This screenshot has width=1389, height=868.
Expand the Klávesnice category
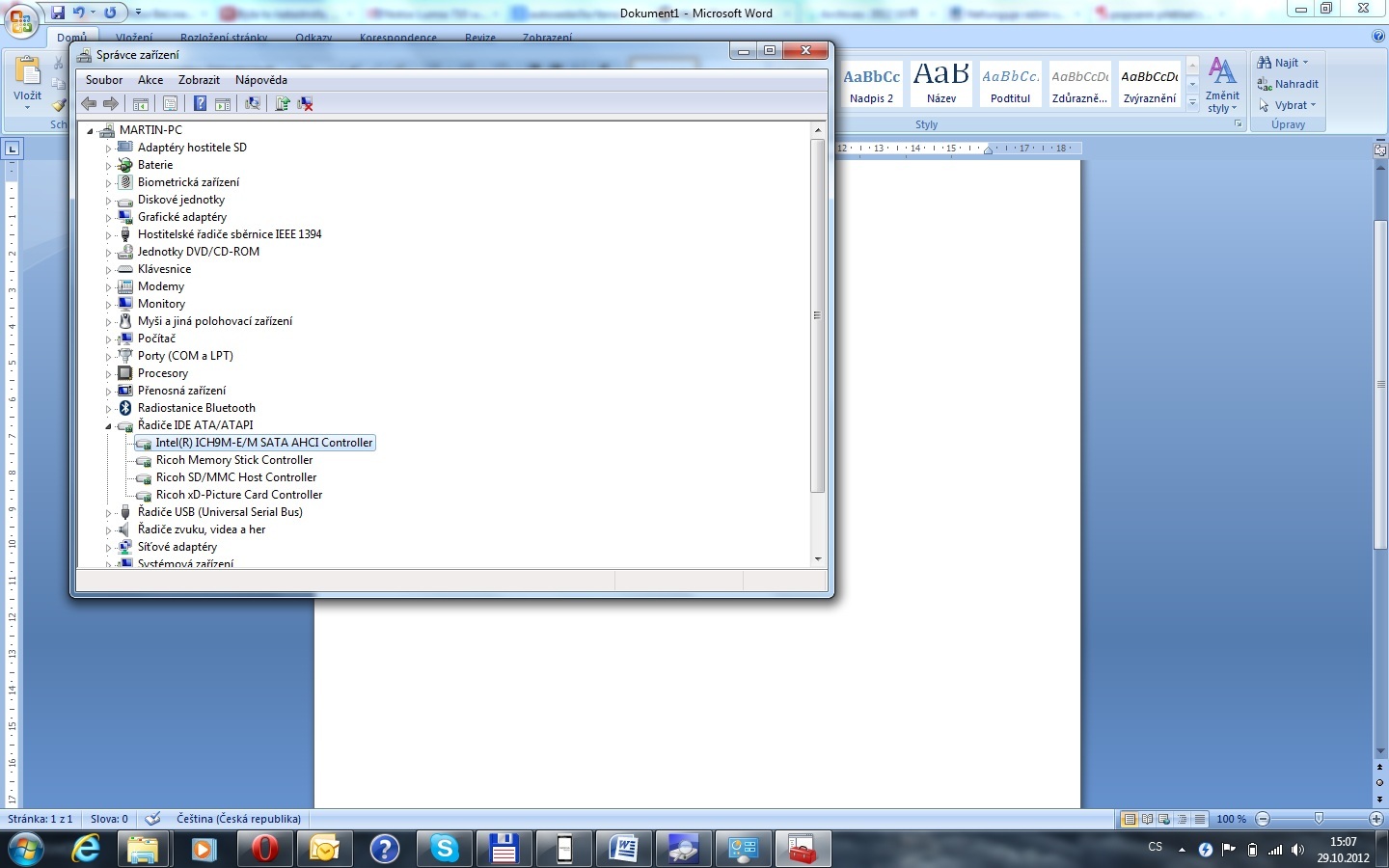coord(108,270)
